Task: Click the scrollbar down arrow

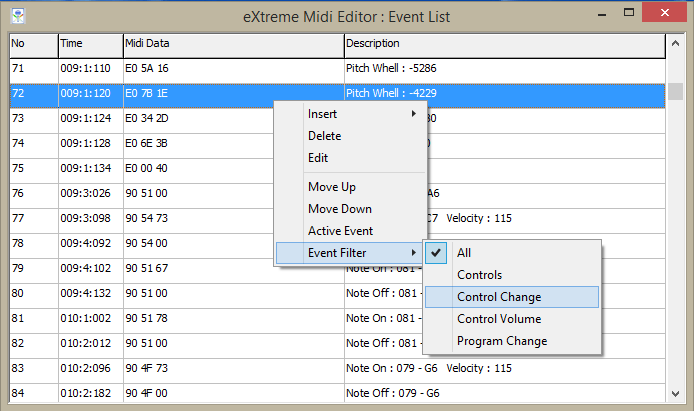Action: (675, 394)
